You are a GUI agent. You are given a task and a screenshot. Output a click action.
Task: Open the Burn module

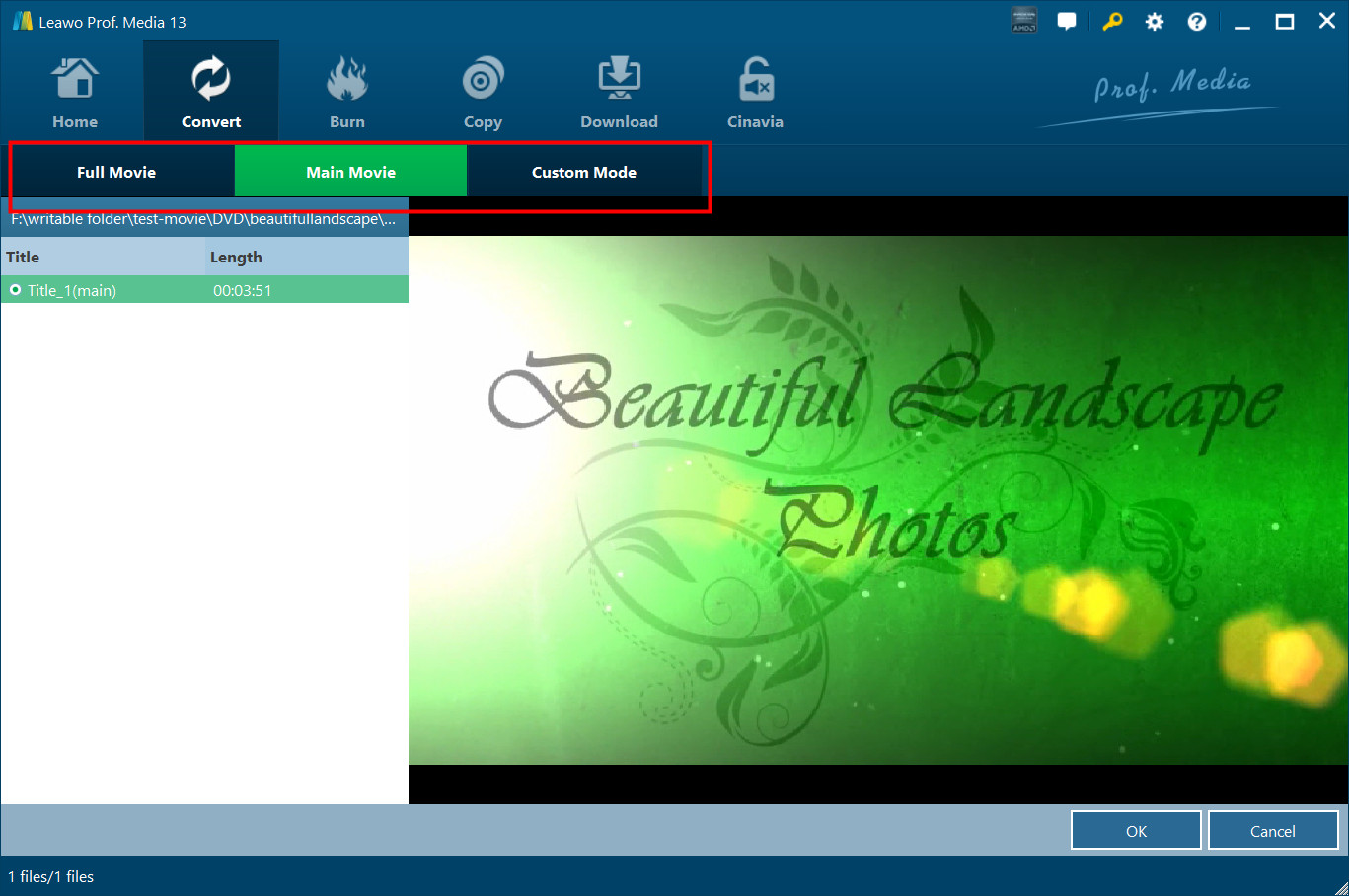(347, 93)
